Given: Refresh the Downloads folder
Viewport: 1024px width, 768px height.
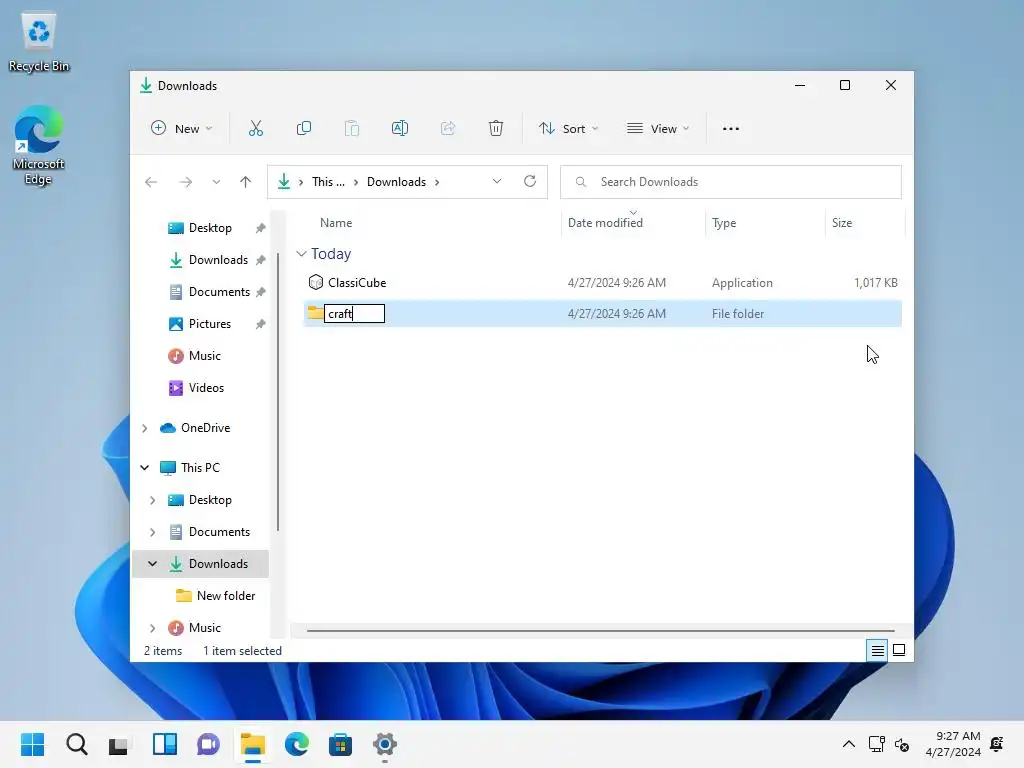Looking at the screenshot, I should pos(530,182).
